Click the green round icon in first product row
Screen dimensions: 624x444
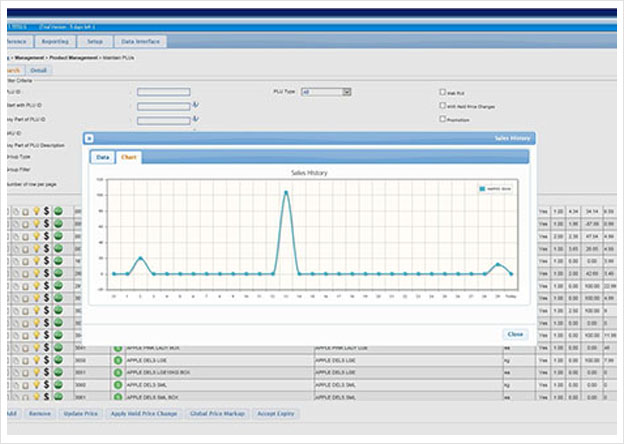(x=58, y=211)
